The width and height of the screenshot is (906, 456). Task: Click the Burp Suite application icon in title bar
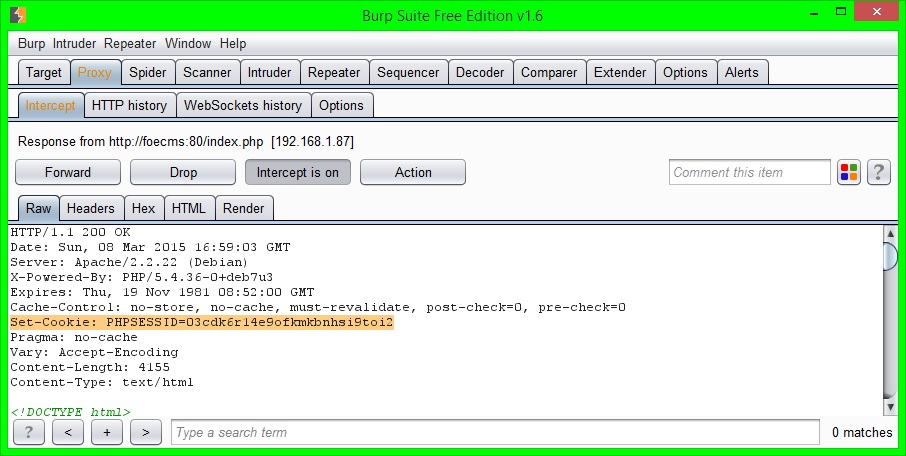(18, 14)
